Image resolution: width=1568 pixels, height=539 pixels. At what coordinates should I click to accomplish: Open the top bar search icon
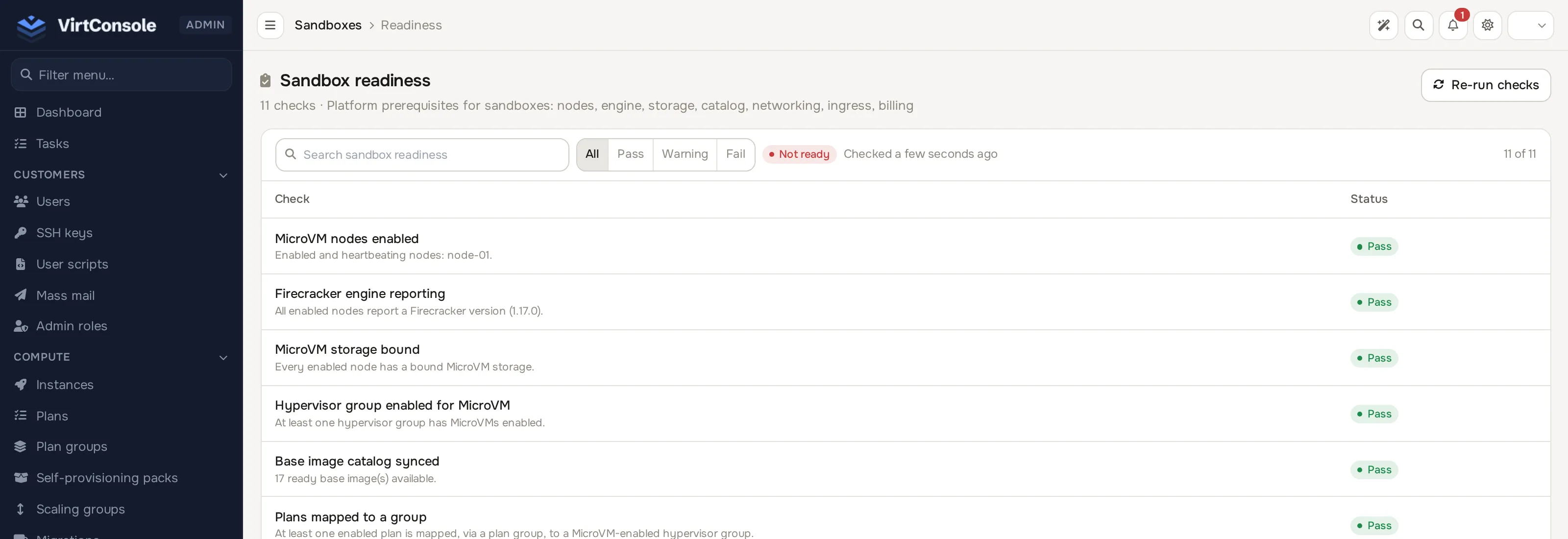(1418, 25)
